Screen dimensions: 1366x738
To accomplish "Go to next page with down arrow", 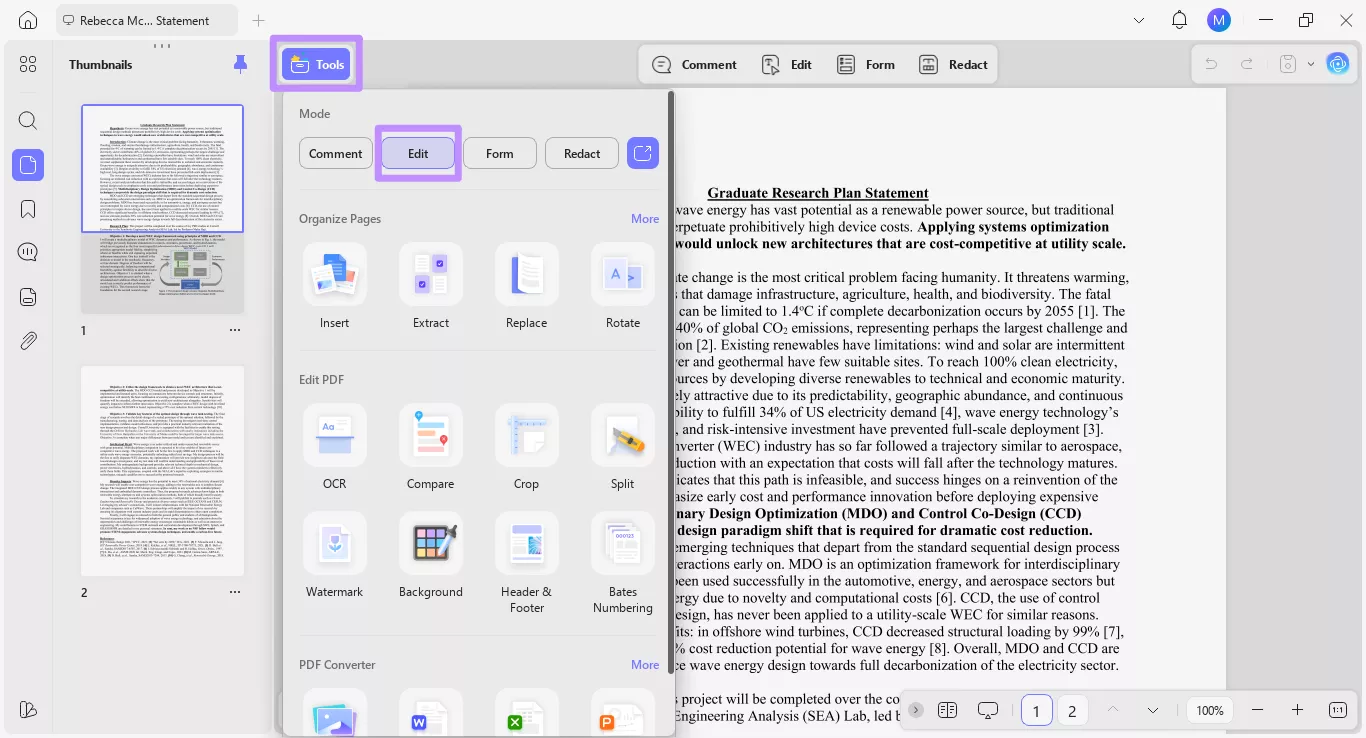I will pos(1153,710).
